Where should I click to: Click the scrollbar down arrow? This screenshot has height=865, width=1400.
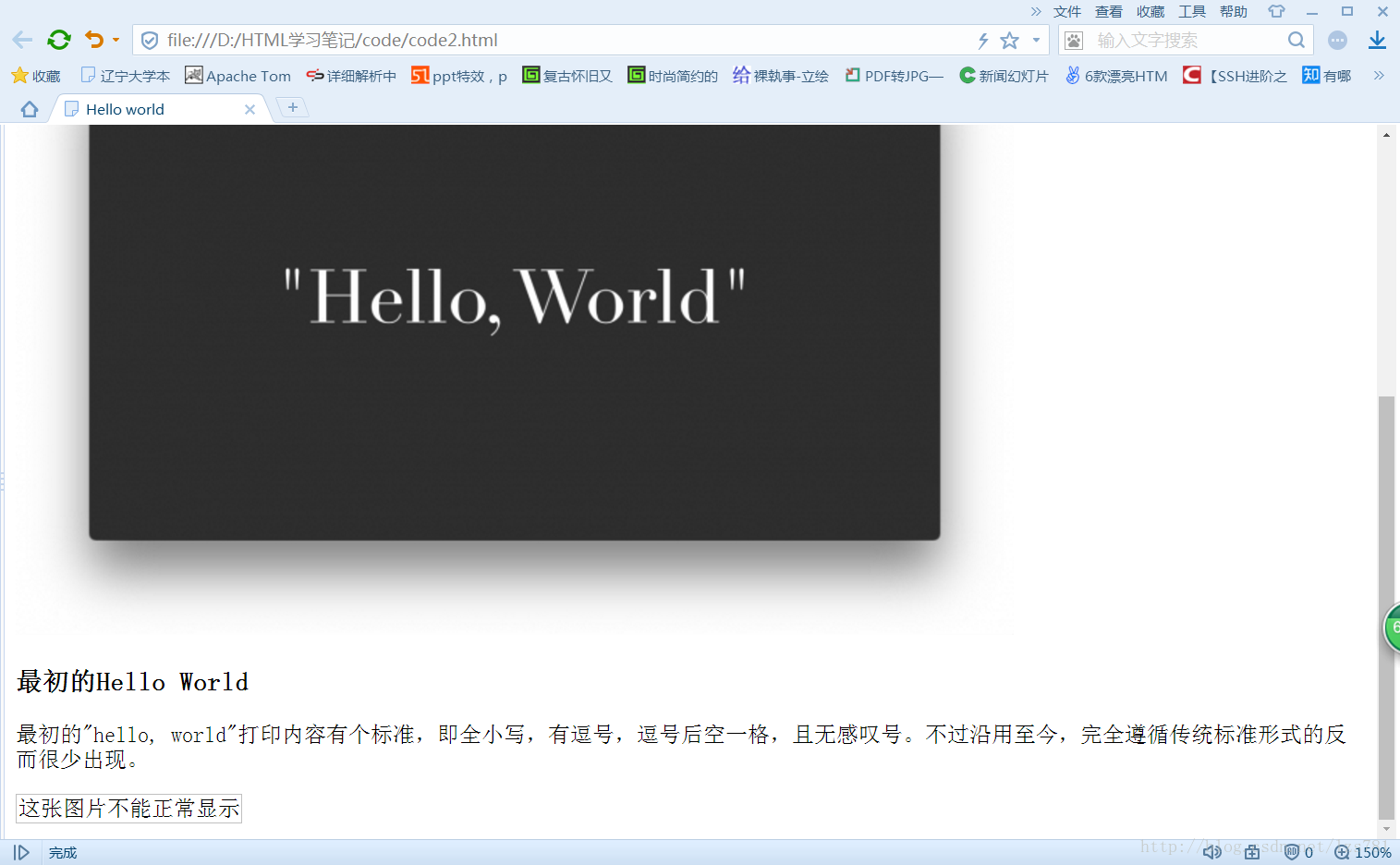(1386, 829)
